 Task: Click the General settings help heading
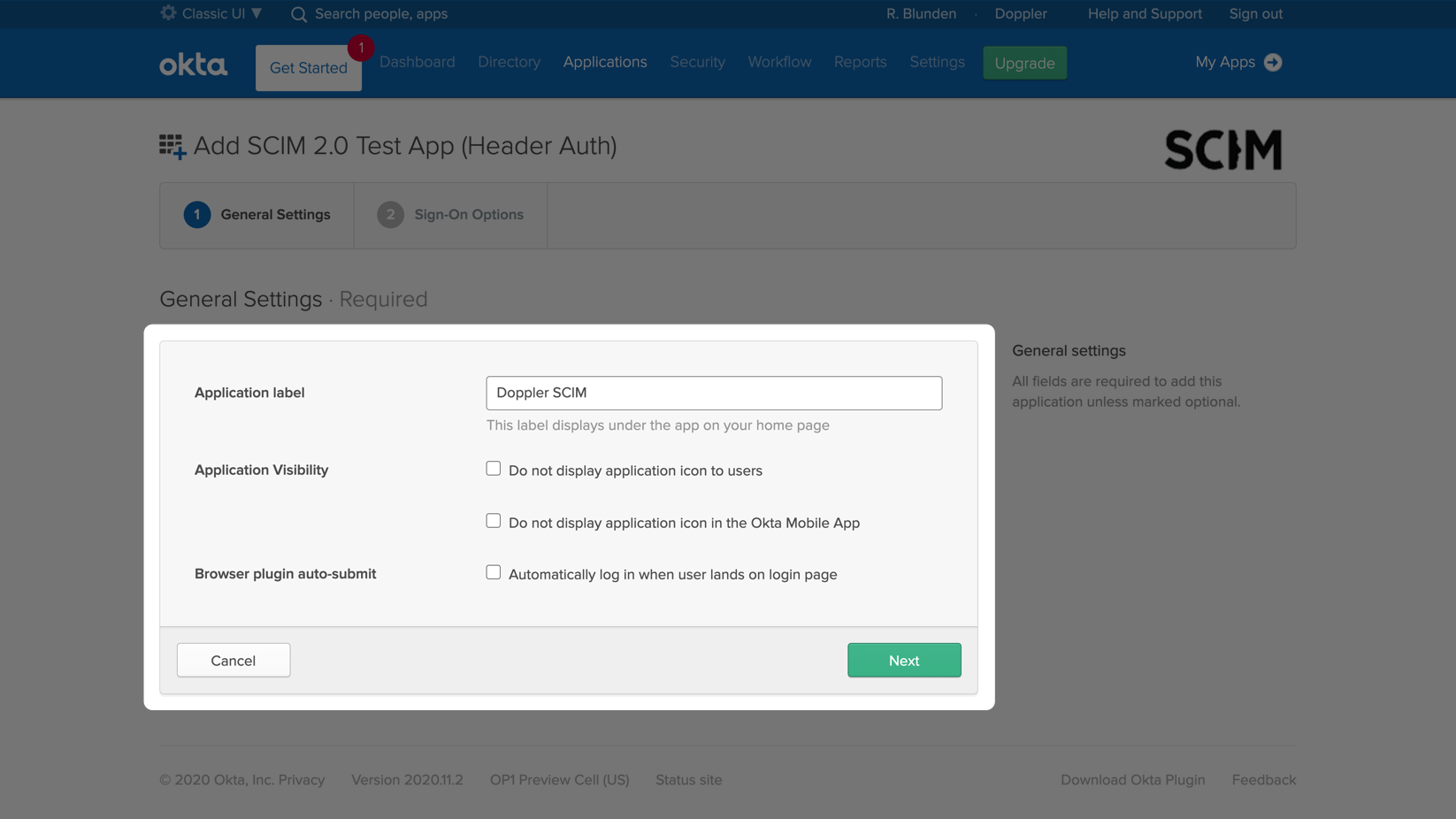click(1069, 351)
